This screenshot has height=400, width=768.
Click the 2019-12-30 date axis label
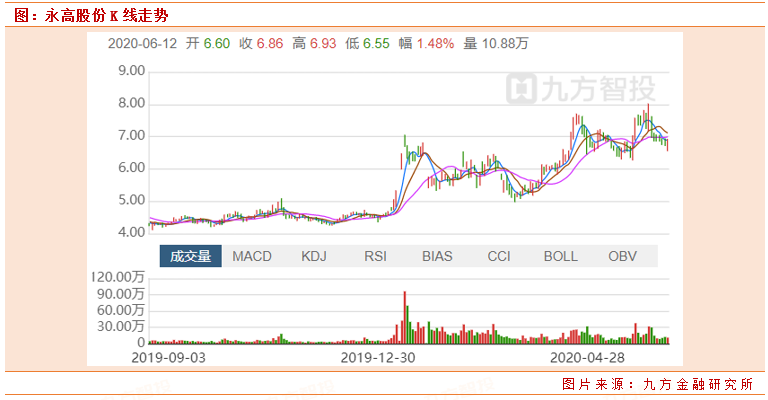tap(376, 356)
